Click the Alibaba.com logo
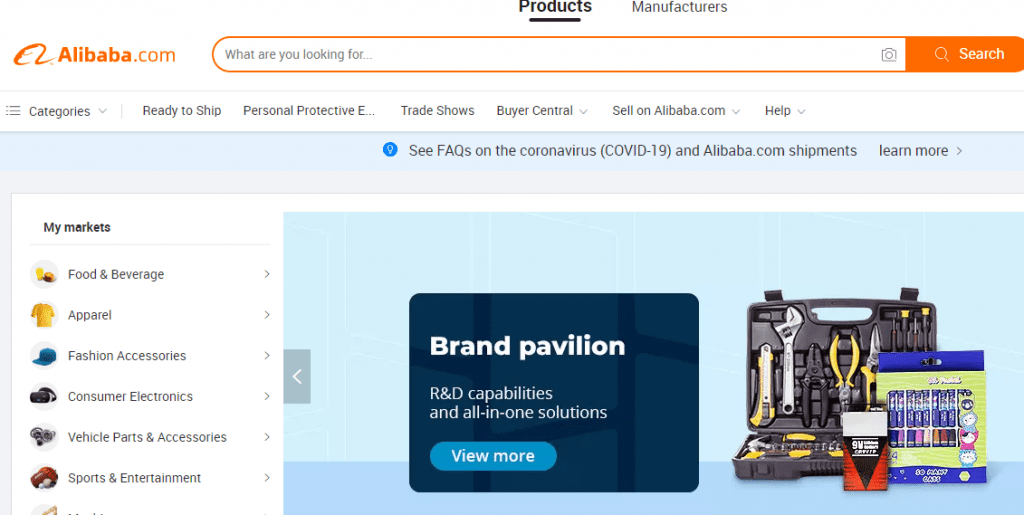Screen dimensions: 1024x515 (95, 55)
